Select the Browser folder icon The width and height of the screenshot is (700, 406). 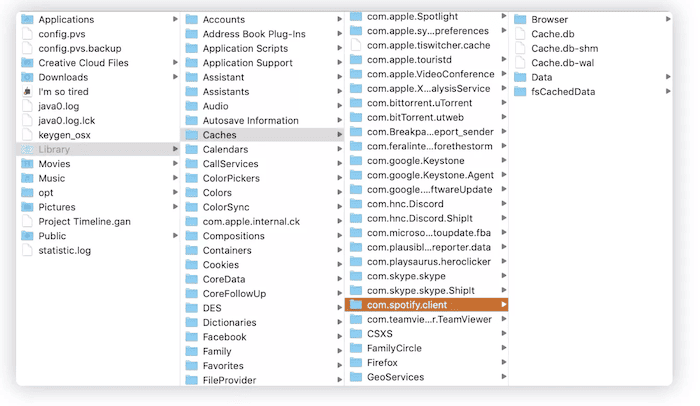520,20
